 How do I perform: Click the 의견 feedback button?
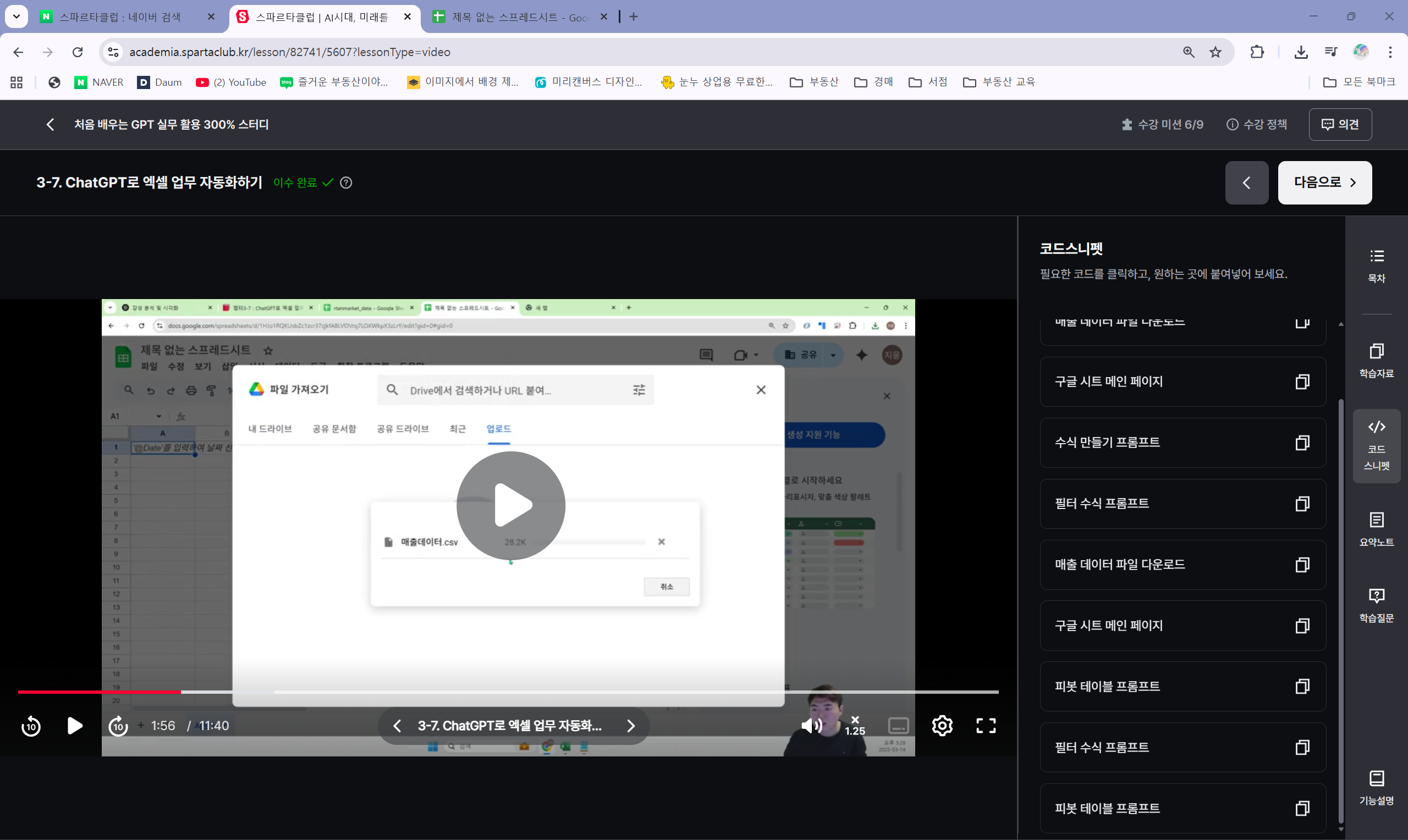(x=1340, y=125)
